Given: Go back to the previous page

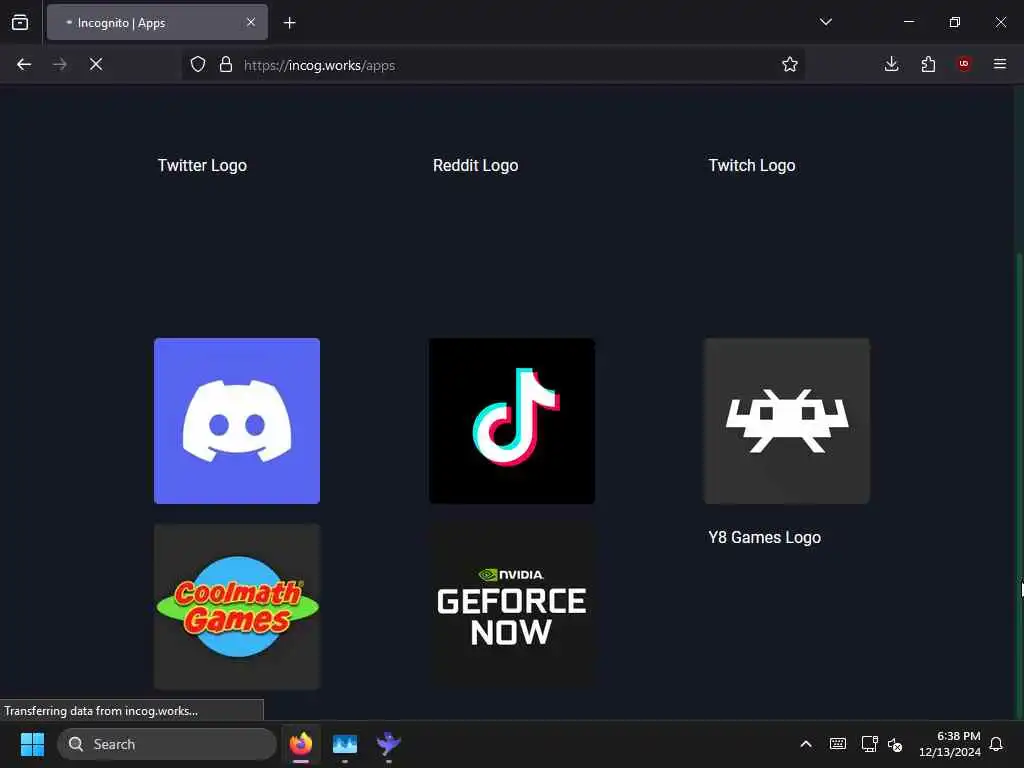Looking at the screenshot, I should click(24, 64).
